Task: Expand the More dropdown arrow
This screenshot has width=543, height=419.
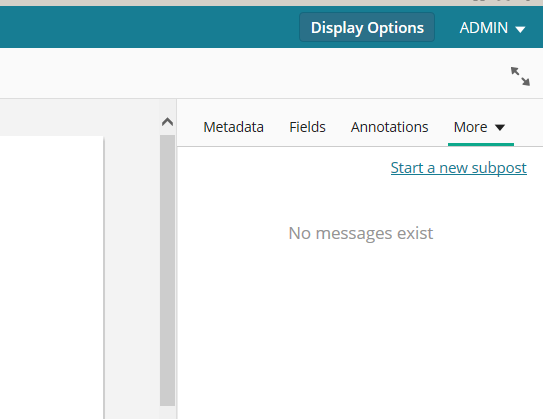Action: [x=499, y=127]
